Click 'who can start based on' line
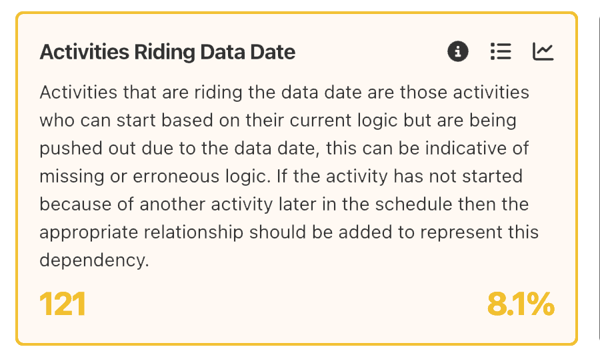The height and width of the screenshot is (361, 600). click(x=140, y=121)
